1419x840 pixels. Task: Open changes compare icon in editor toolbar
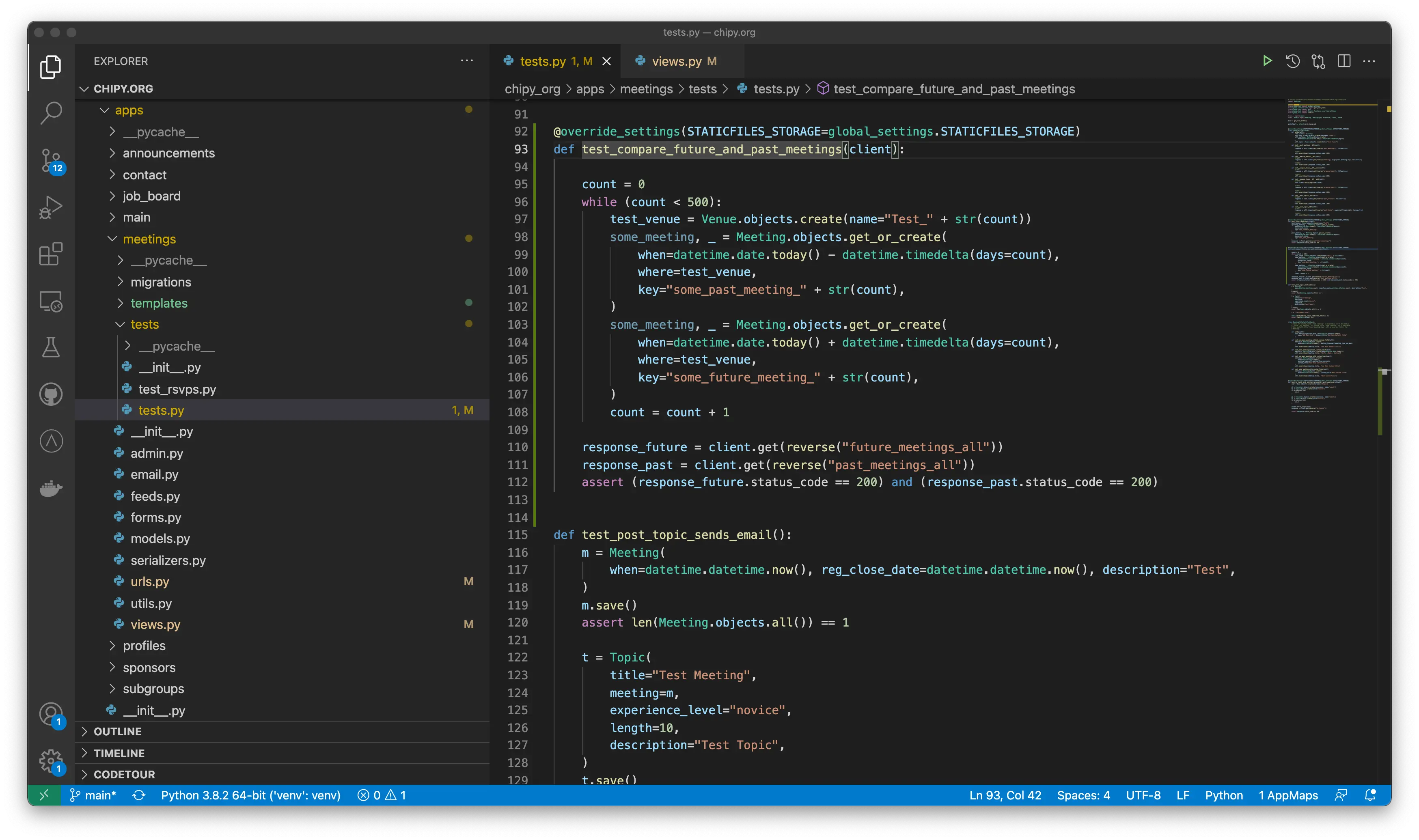click(1318, 60)
